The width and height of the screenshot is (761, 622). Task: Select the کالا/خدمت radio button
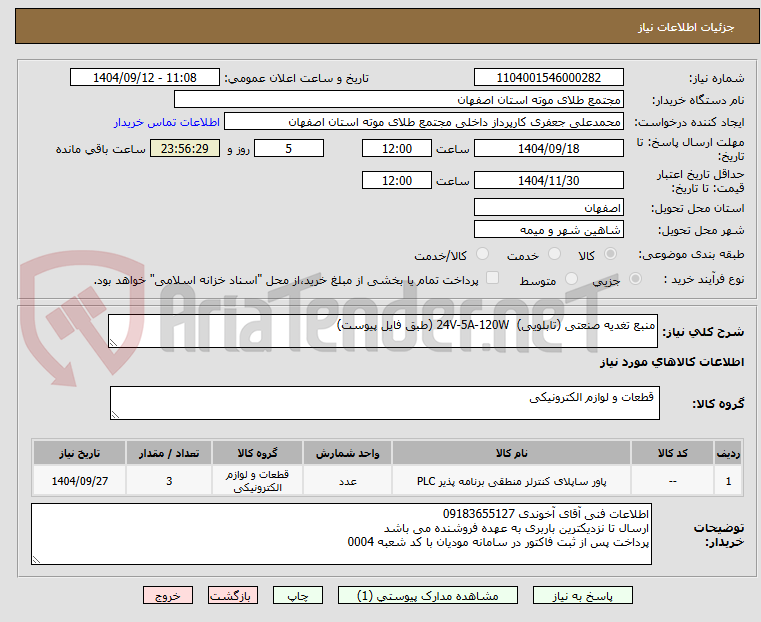482,254
